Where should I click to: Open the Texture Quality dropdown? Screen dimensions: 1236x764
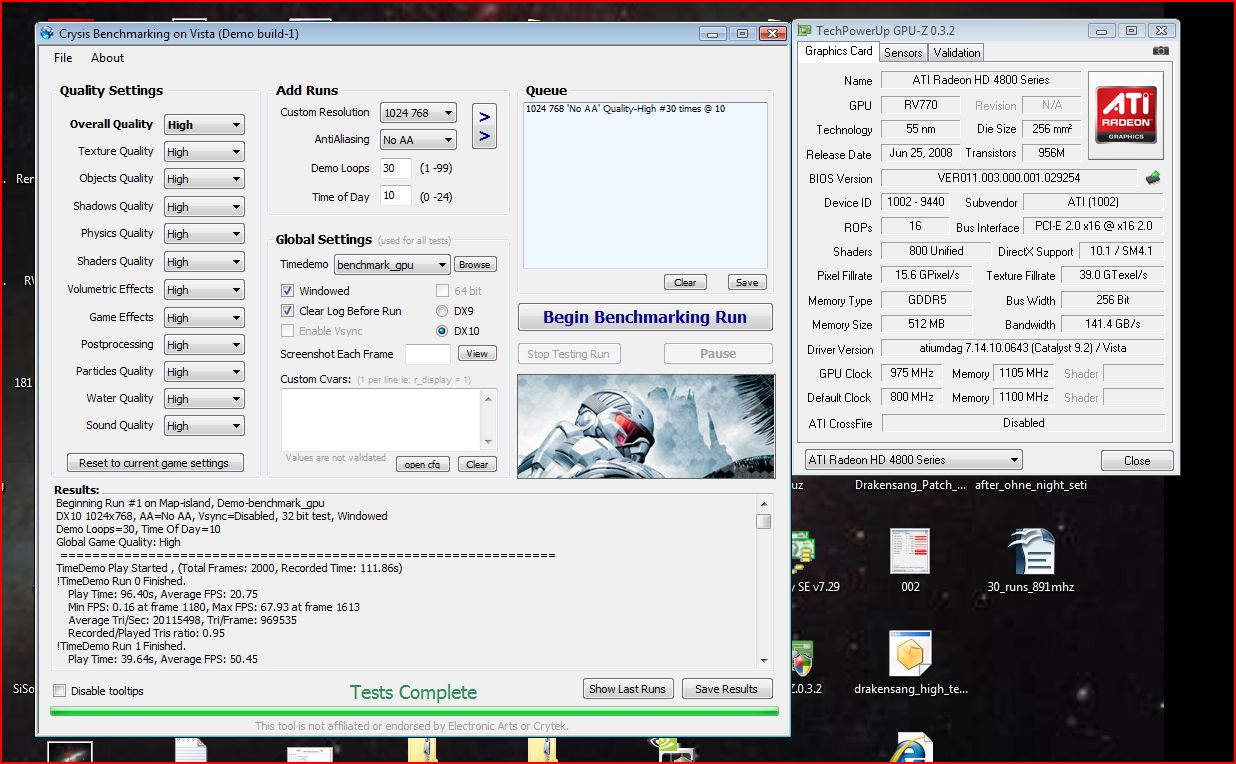(204, 152)
